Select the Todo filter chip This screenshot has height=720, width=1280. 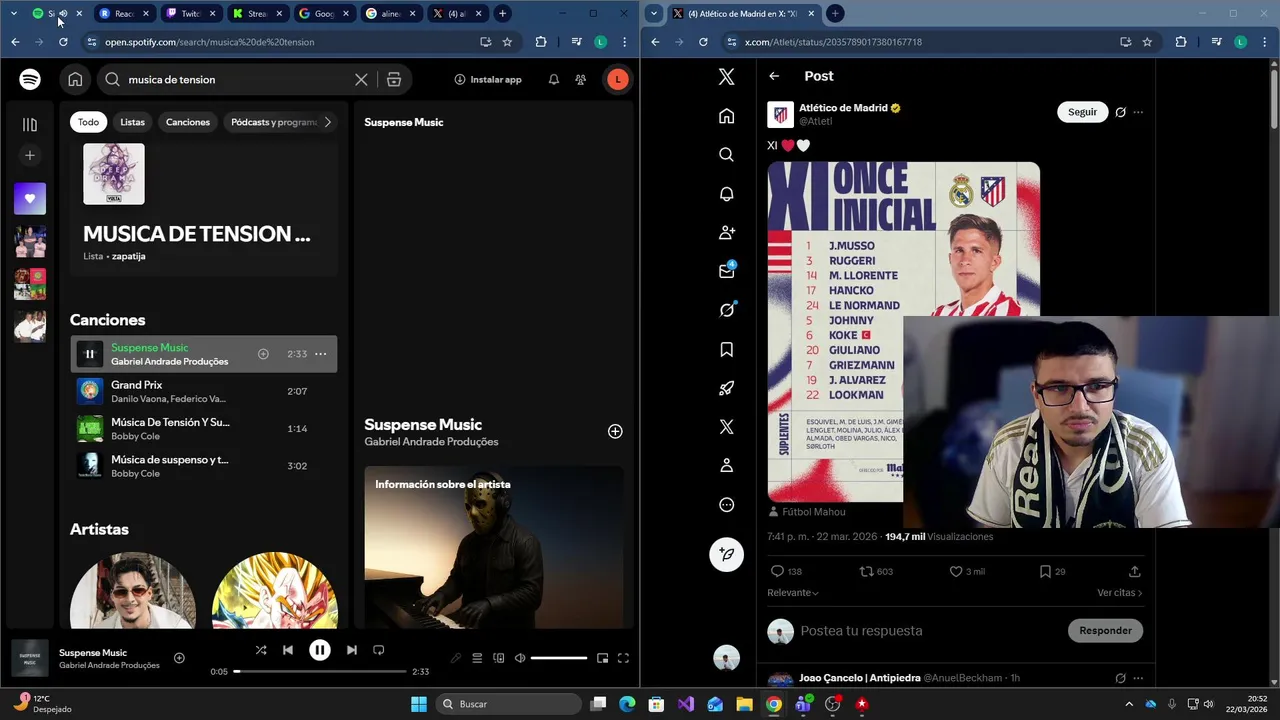point(89,122)
